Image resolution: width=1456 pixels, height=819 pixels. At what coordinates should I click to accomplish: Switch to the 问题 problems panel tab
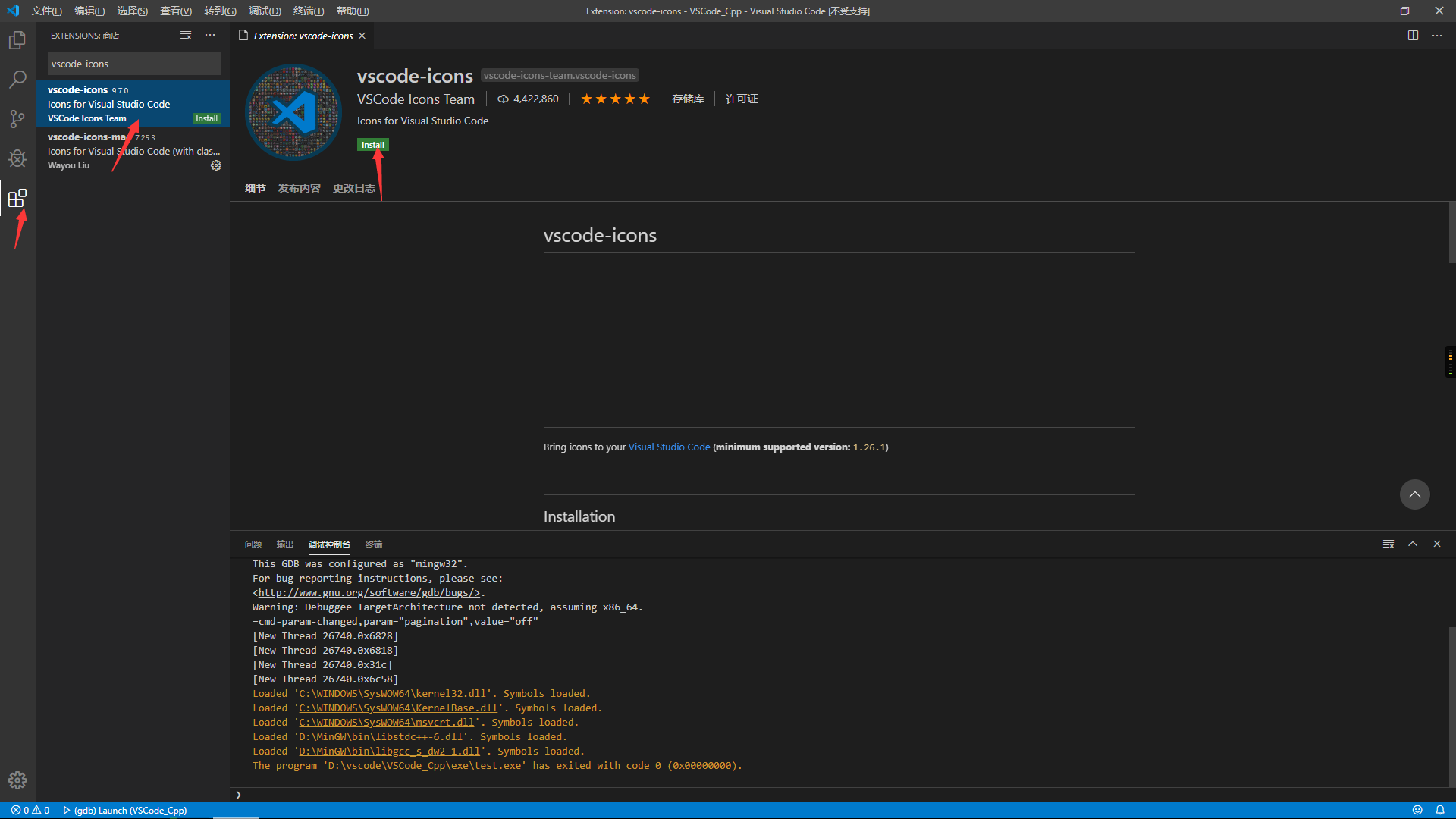[253, 544]
